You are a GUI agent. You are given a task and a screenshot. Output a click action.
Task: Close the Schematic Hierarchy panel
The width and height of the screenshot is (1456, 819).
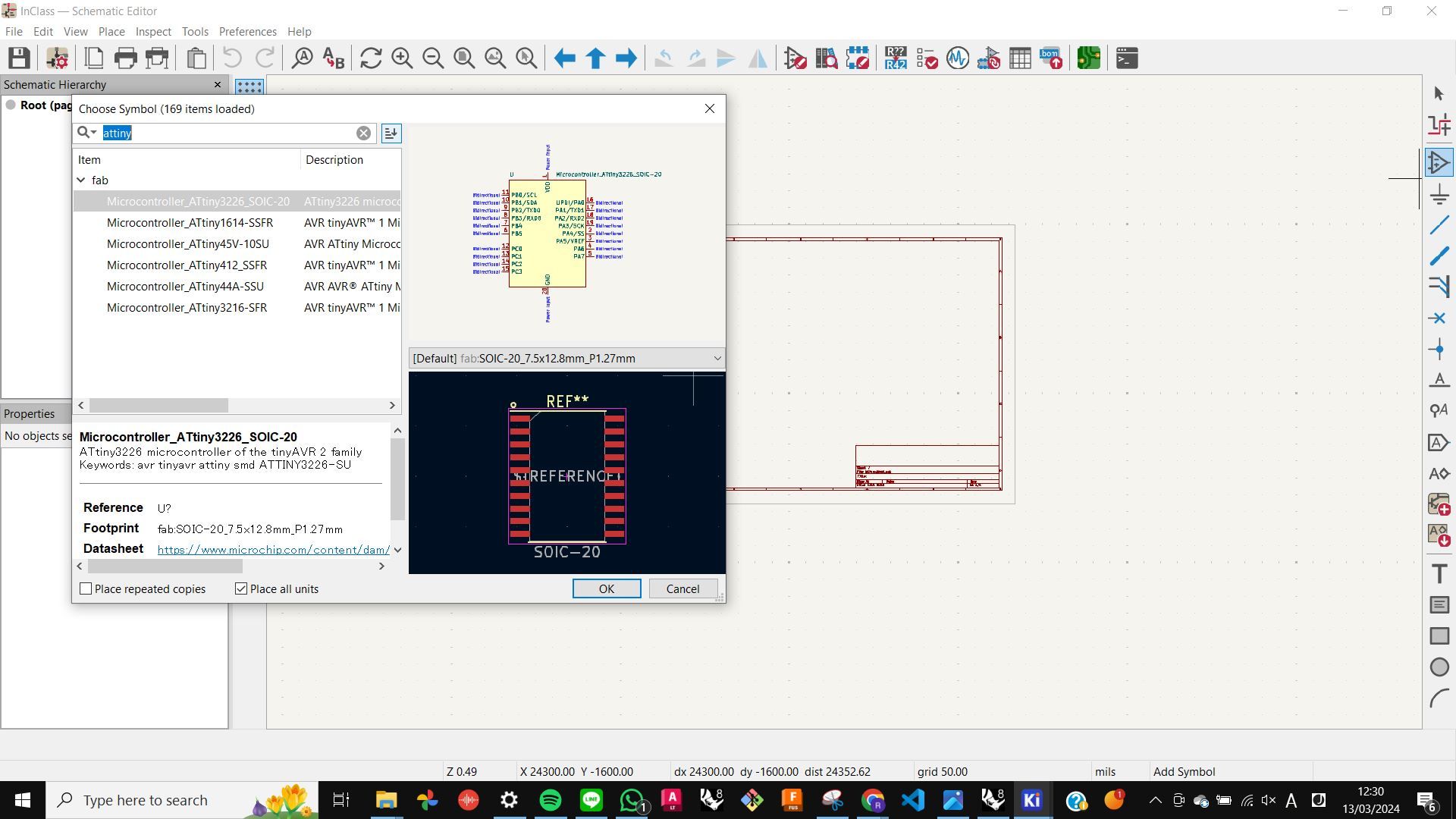(x=218, y=84)
